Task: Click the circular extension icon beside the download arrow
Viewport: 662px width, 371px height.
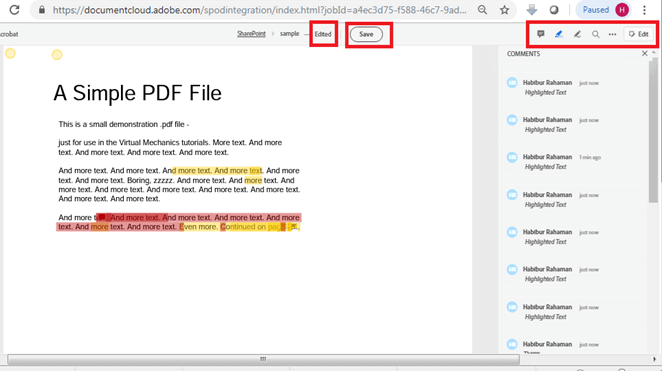Action: (554, 10)
